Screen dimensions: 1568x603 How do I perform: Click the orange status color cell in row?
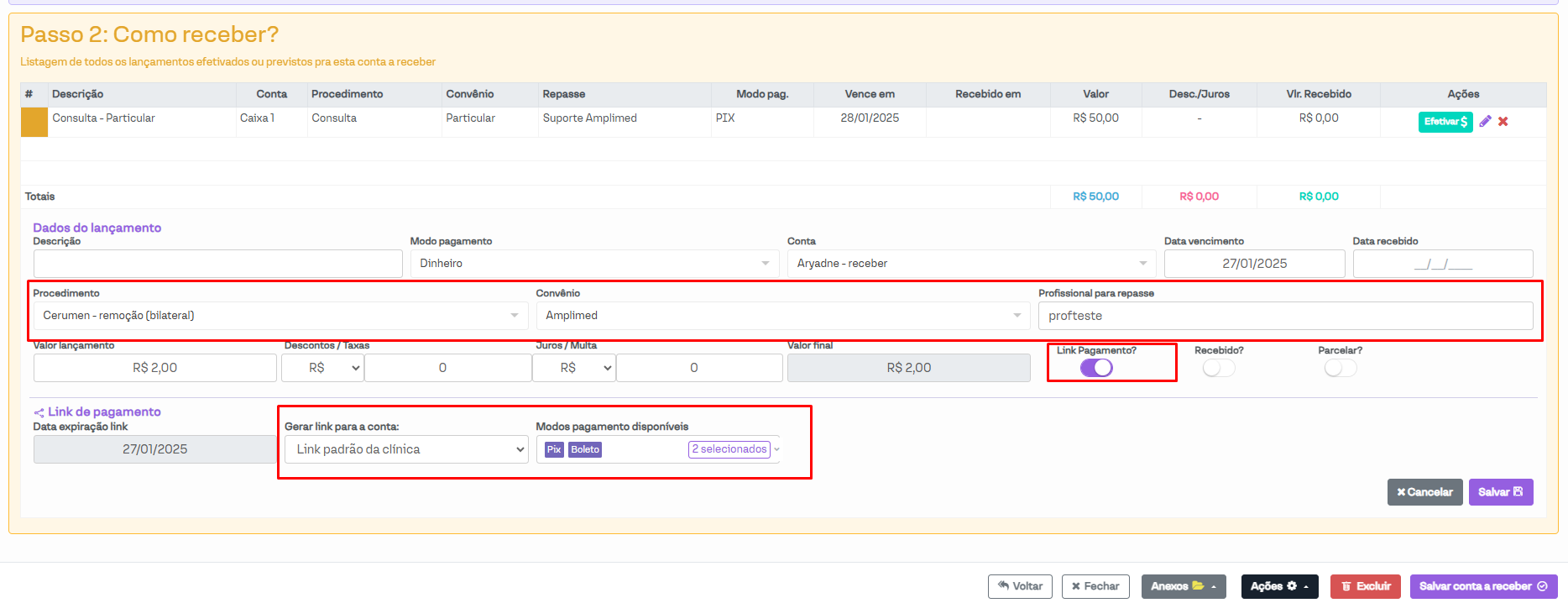(x=34, y=122)
